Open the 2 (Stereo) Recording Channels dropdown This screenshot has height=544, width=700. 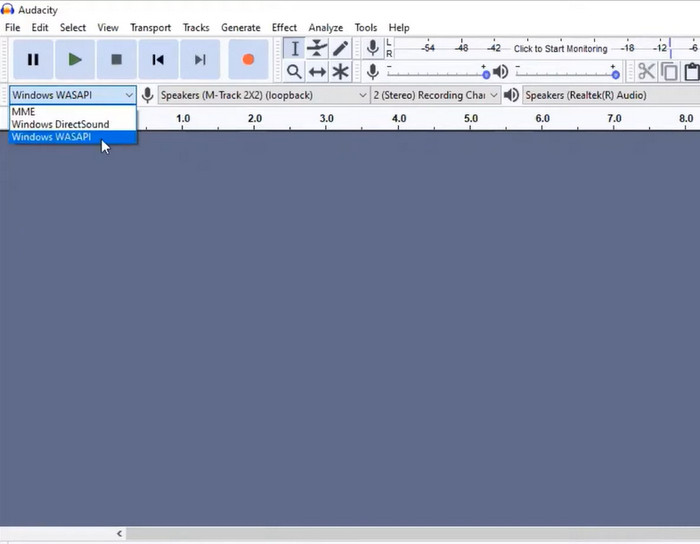coord(435,95)
